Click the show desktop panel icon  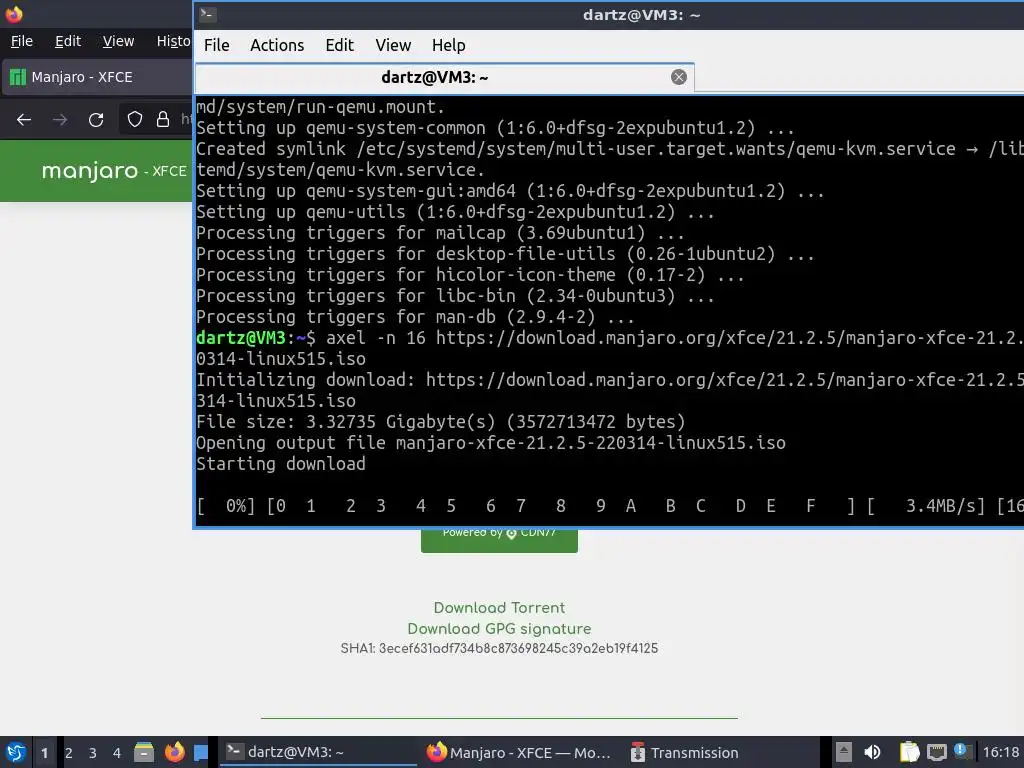(x=201, y=752)
